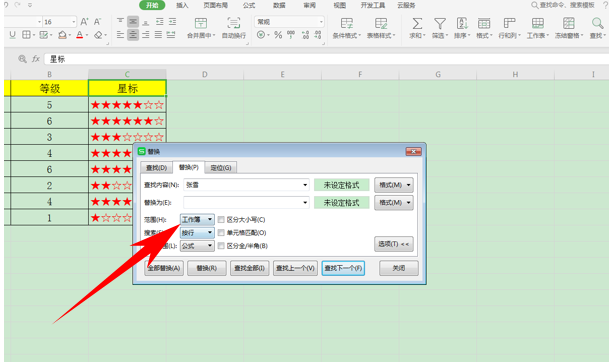Click the percent style icon

tap(278, 35)
